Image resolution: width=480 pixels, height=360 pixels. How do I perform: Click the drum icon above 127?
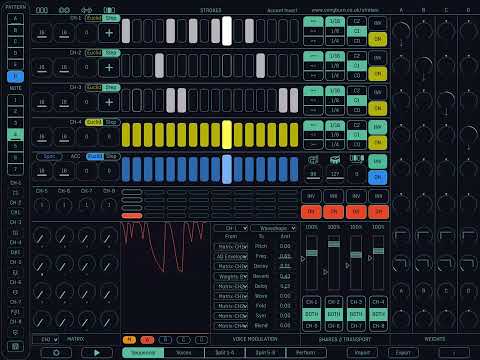pyautogui.click(x=335, y=160)
